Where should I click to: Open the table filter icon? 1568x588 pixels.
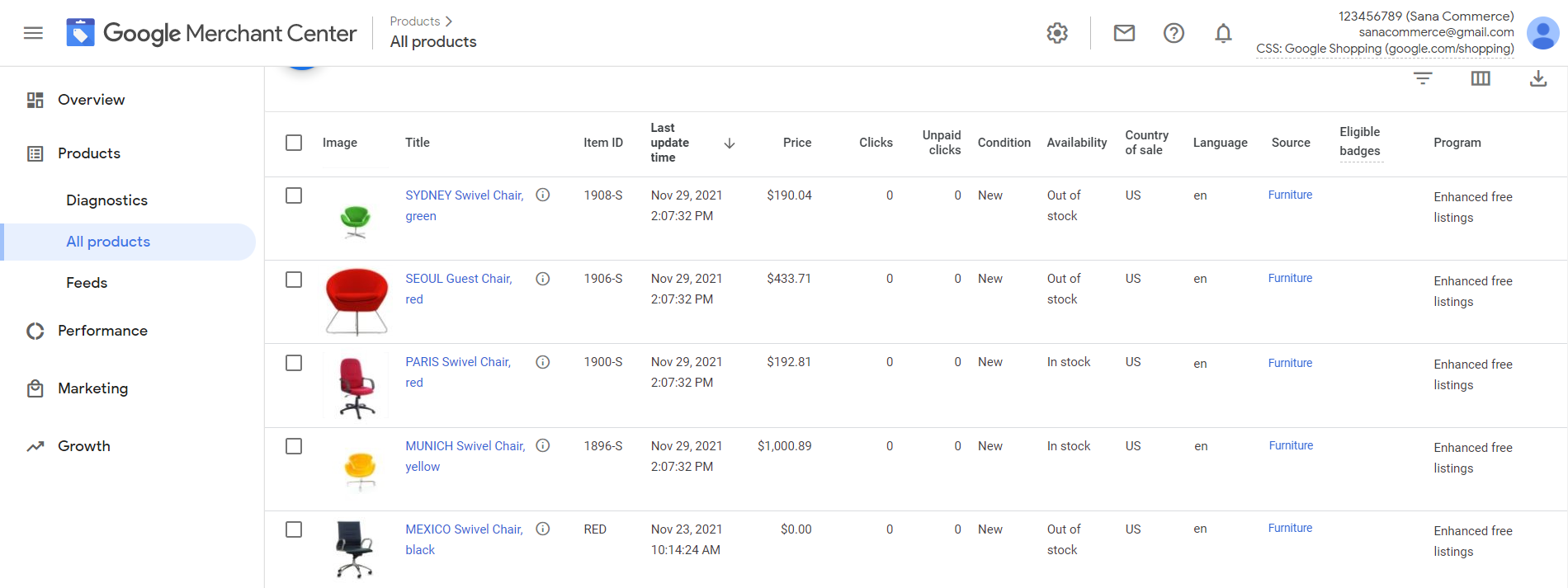point(1423,78)
